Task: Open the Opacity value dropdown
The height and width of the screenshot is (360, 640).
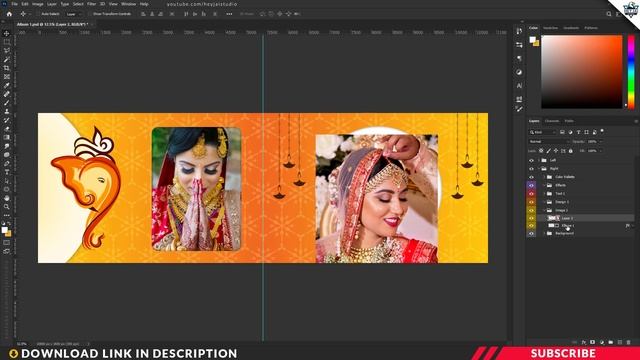Action: click(600, 142)
